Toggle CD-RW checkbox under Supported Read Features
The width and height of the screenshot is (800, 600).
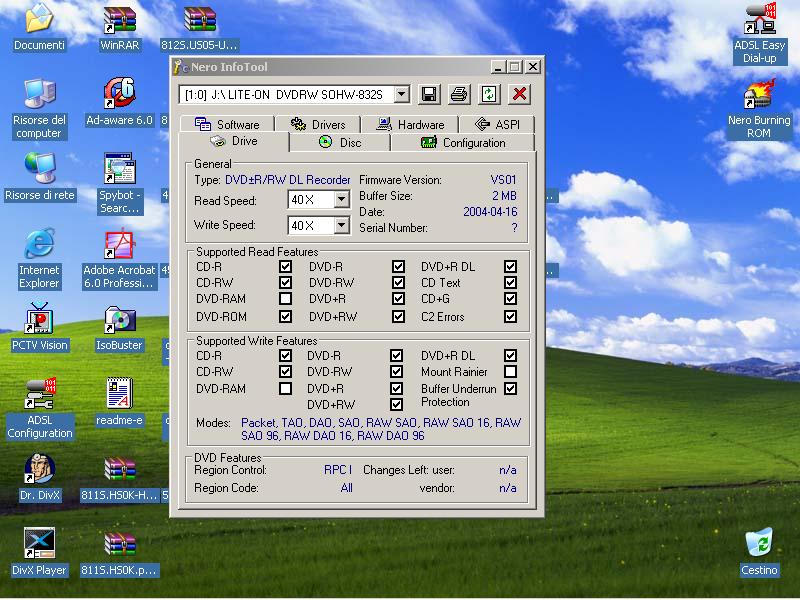point(285,282)
